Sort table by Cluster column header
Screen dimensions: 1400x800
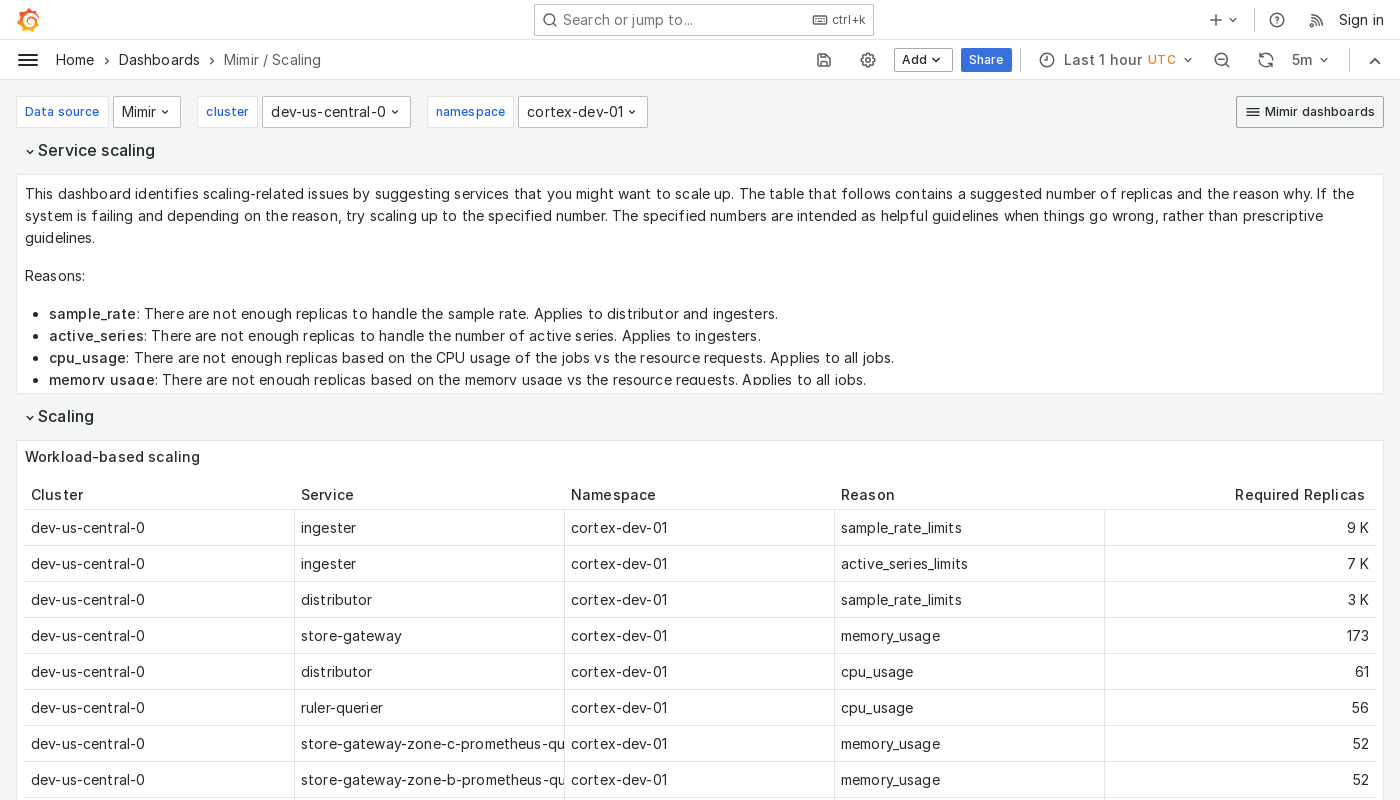click(x=57, y=495)
